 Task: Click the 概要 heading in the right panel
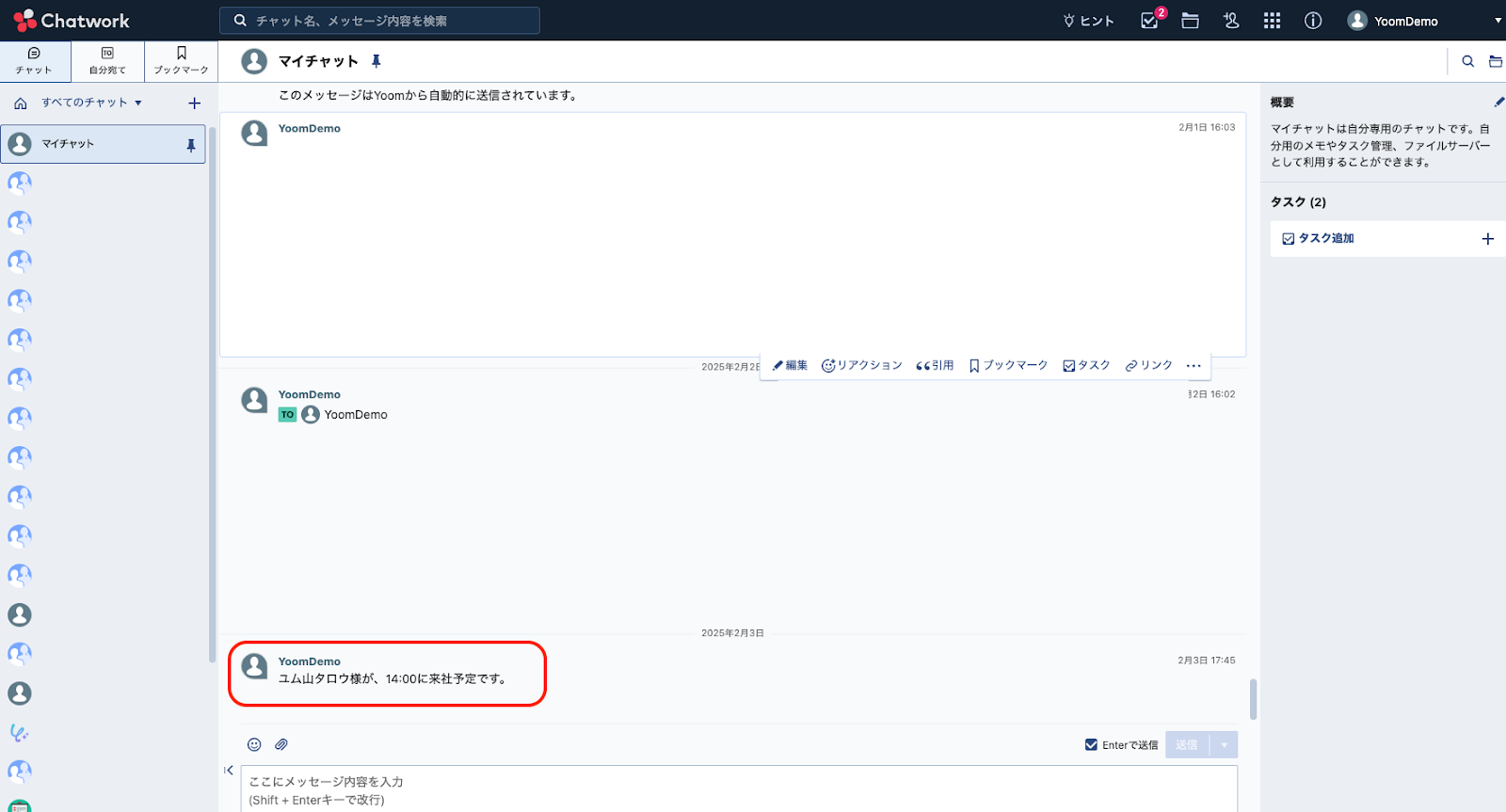1282,103
